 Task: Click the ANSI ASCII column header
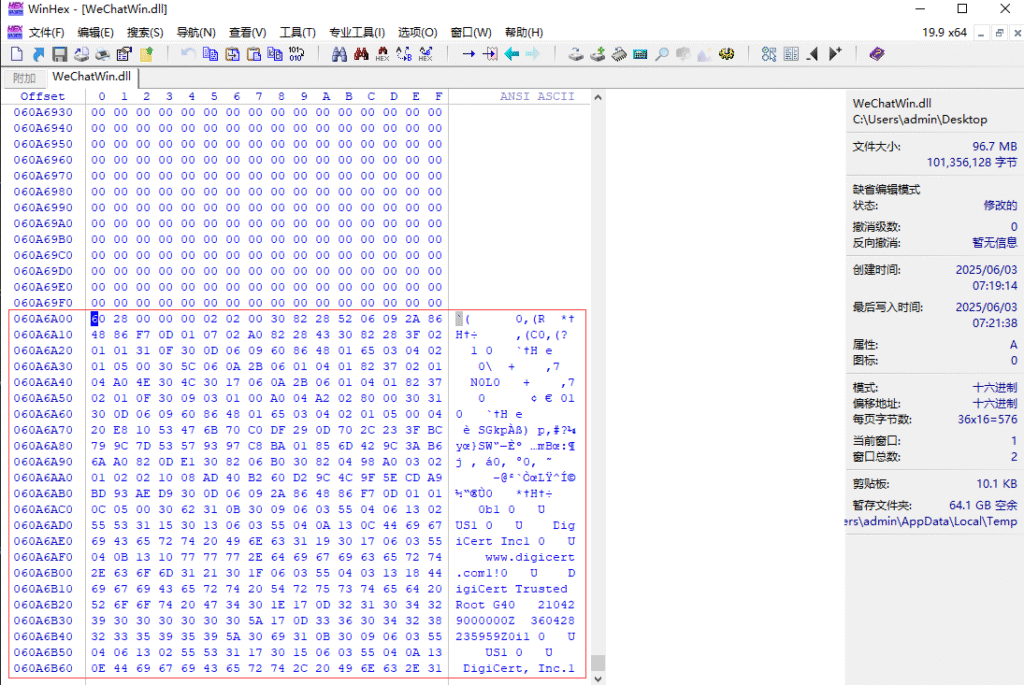[537, 96]
